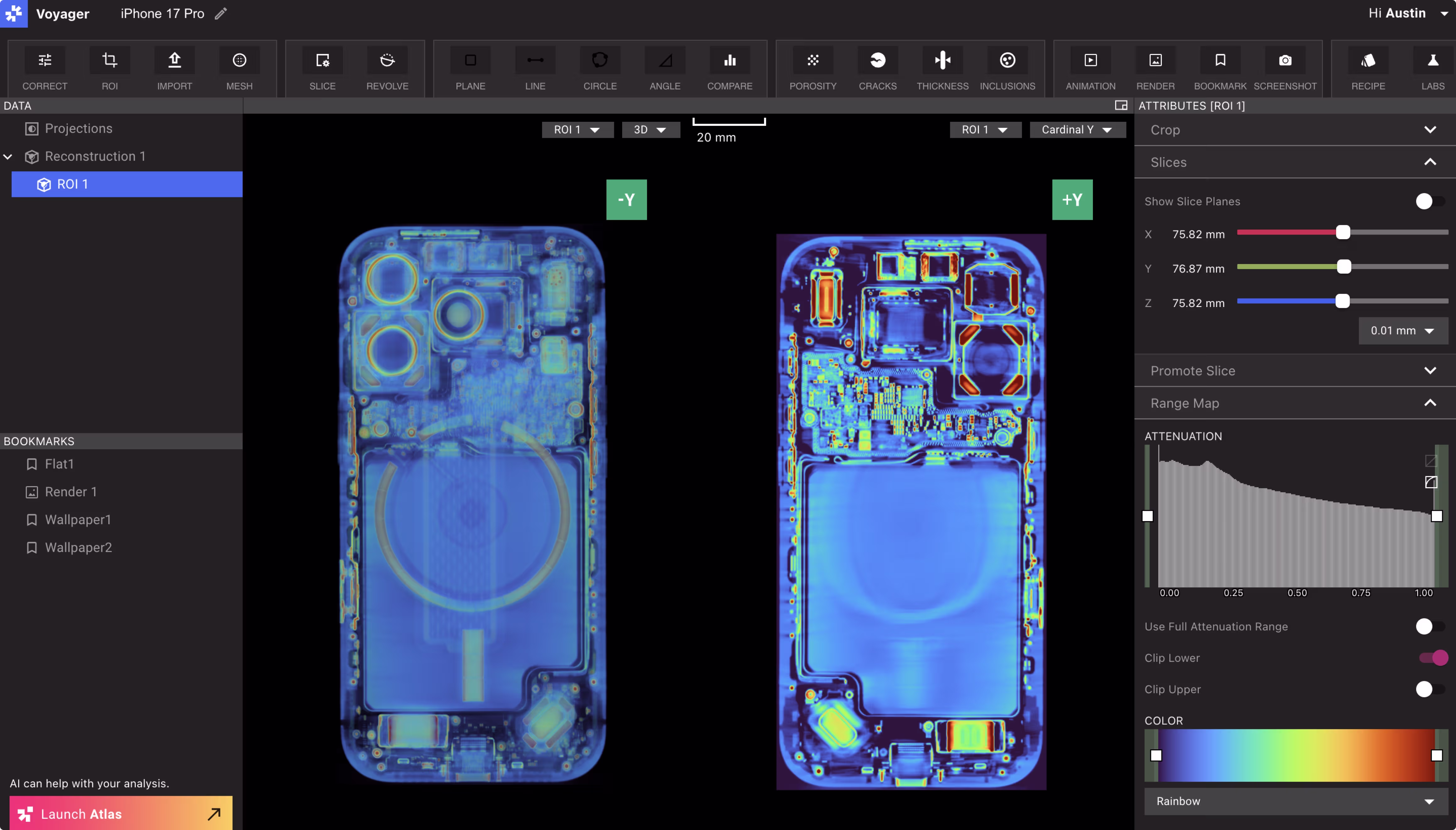Expand the Promote Slice section
Screen dimensions: 1456x830
(1295, 370)
